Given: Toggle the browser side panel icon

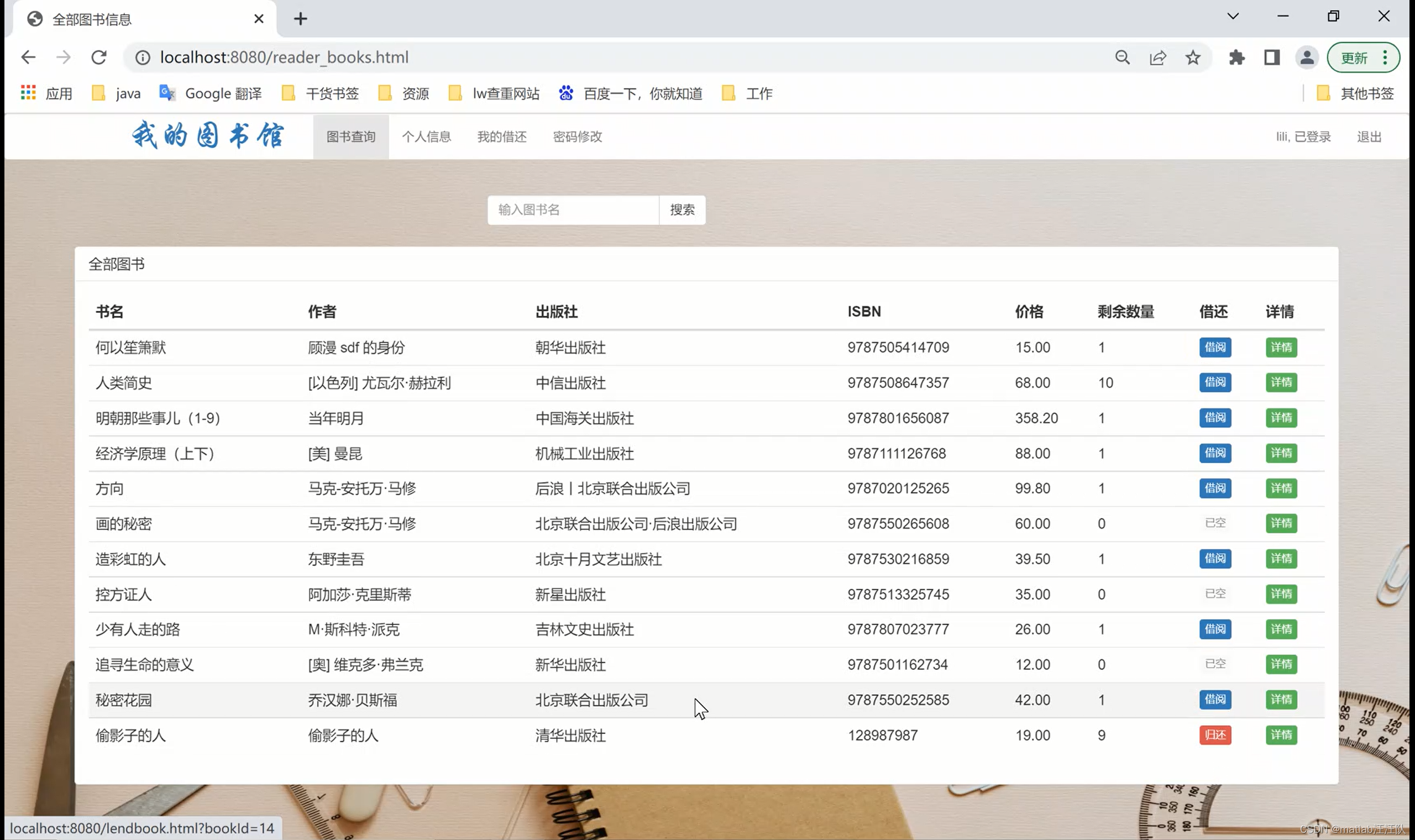Looking at the screenshot, I should coord(1272,57).
